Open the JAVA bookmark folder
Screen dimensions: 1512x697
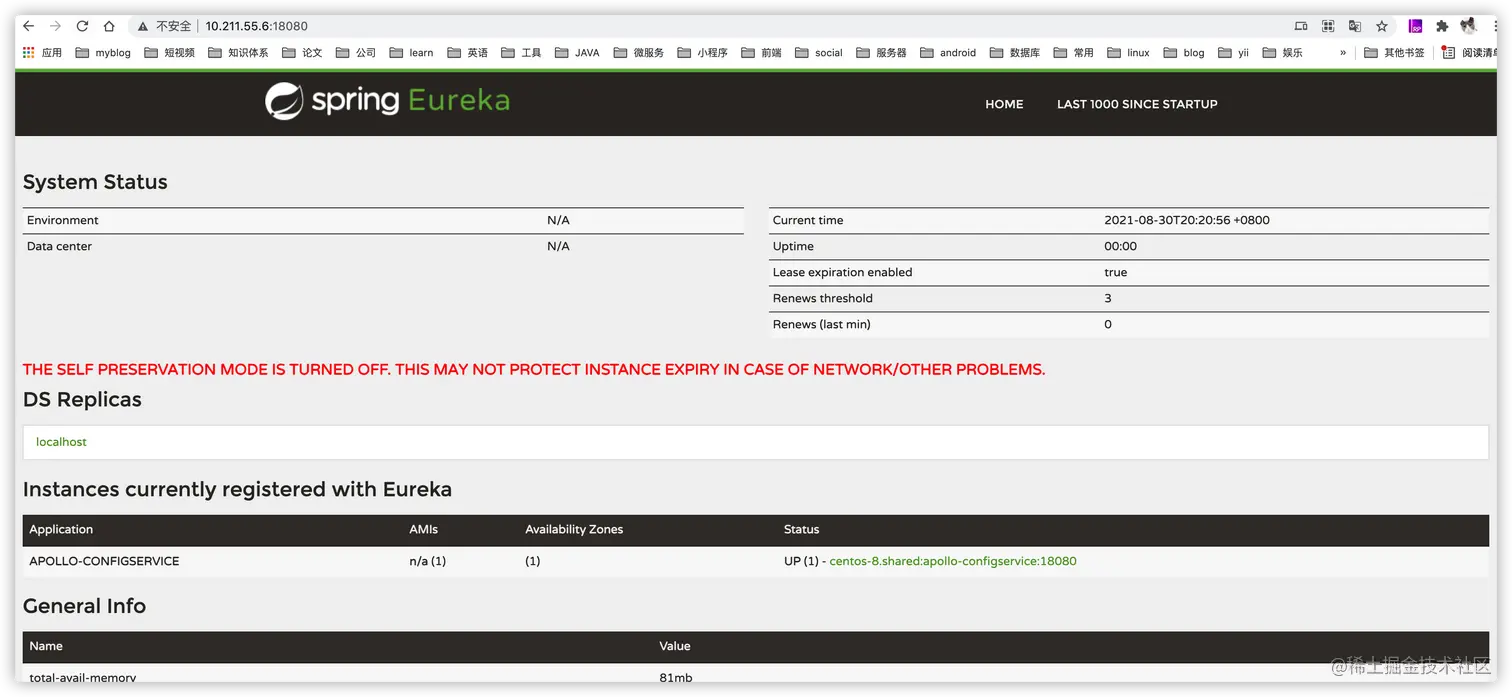(577, 53)
